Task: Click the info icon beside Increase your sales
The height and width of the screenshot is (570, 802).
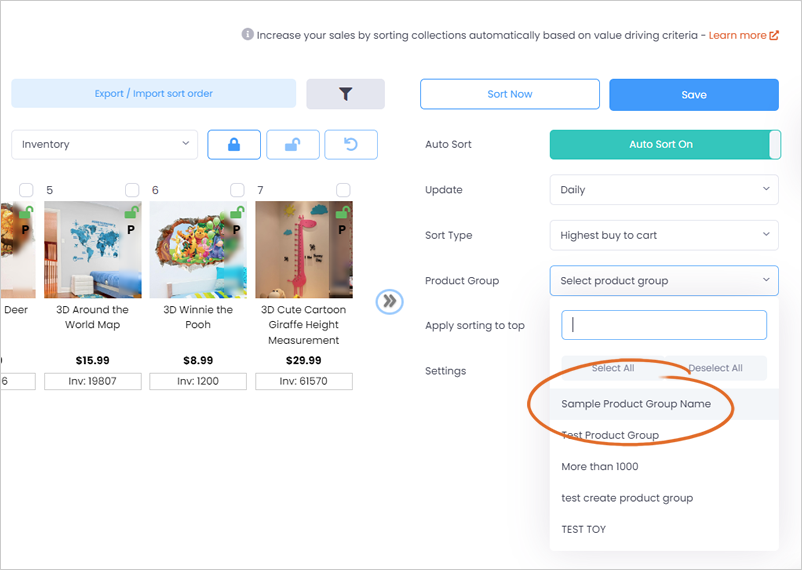Action: pos(247,34)
